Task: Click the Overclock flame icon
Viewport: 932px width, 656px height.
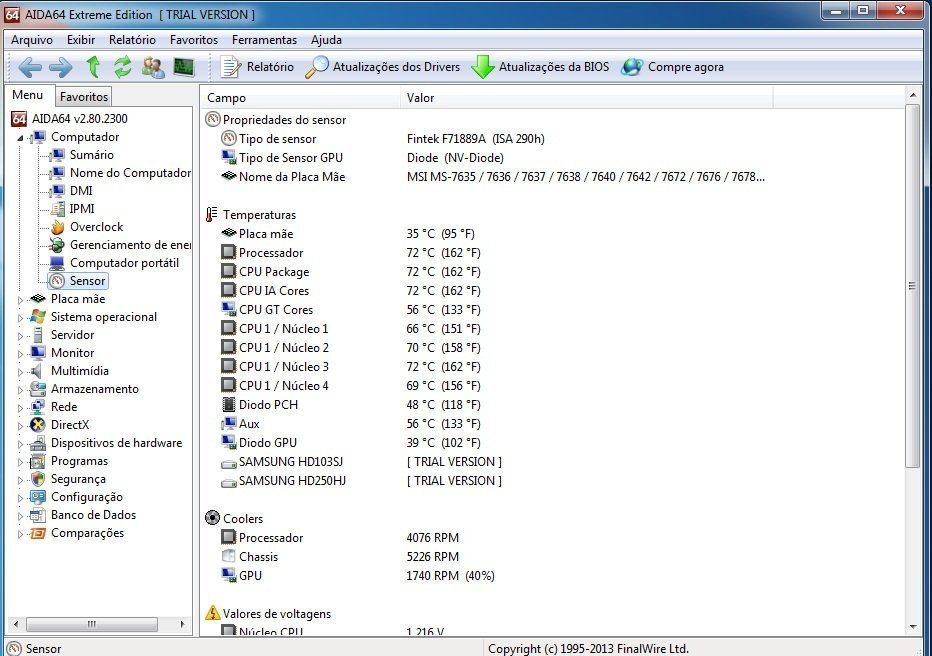Action: [58, 227]
